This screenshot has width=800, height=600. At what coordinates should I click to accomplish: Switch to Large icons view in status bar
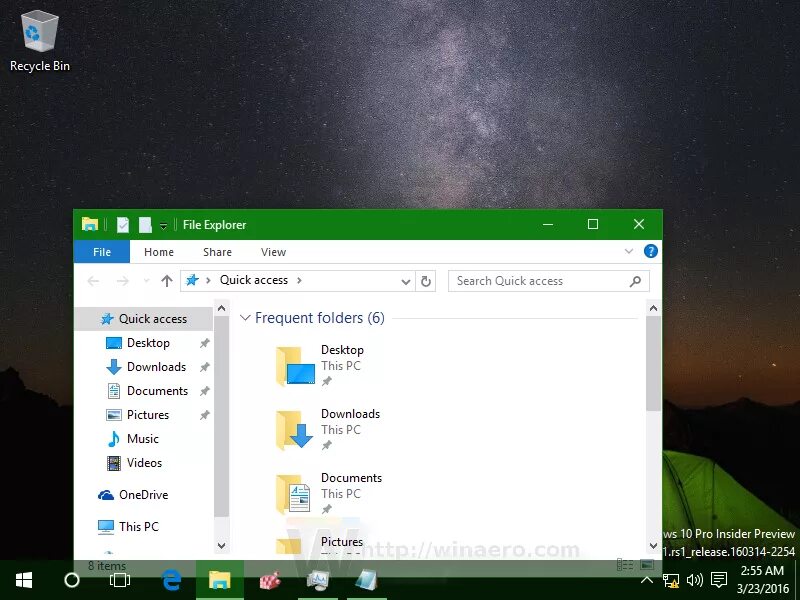tap(647, 565)
